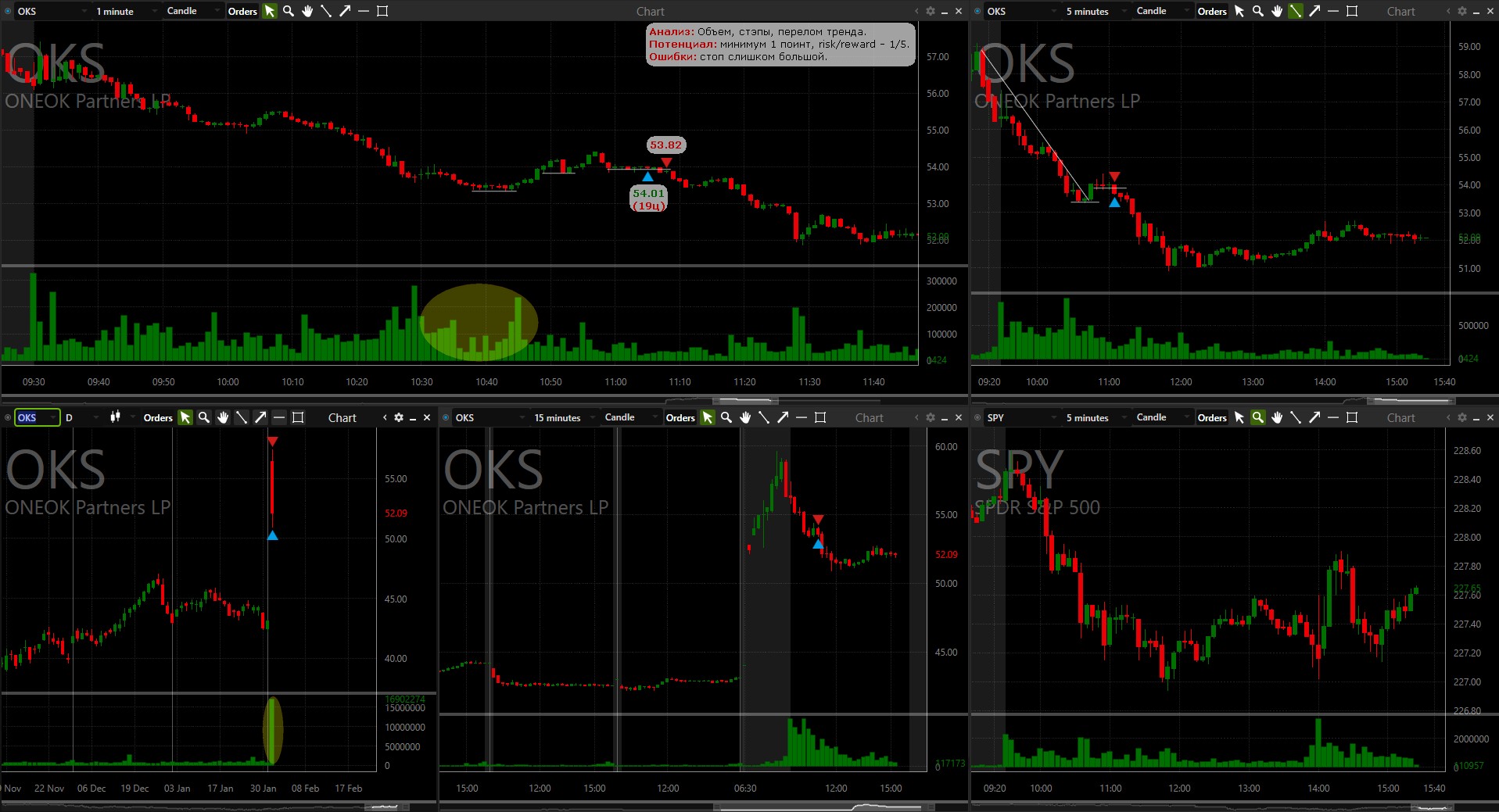This screenshot has width=1499, height=812.
Task: Click Chart title of OKS 1 minute panel
Action: coord(651,12)
